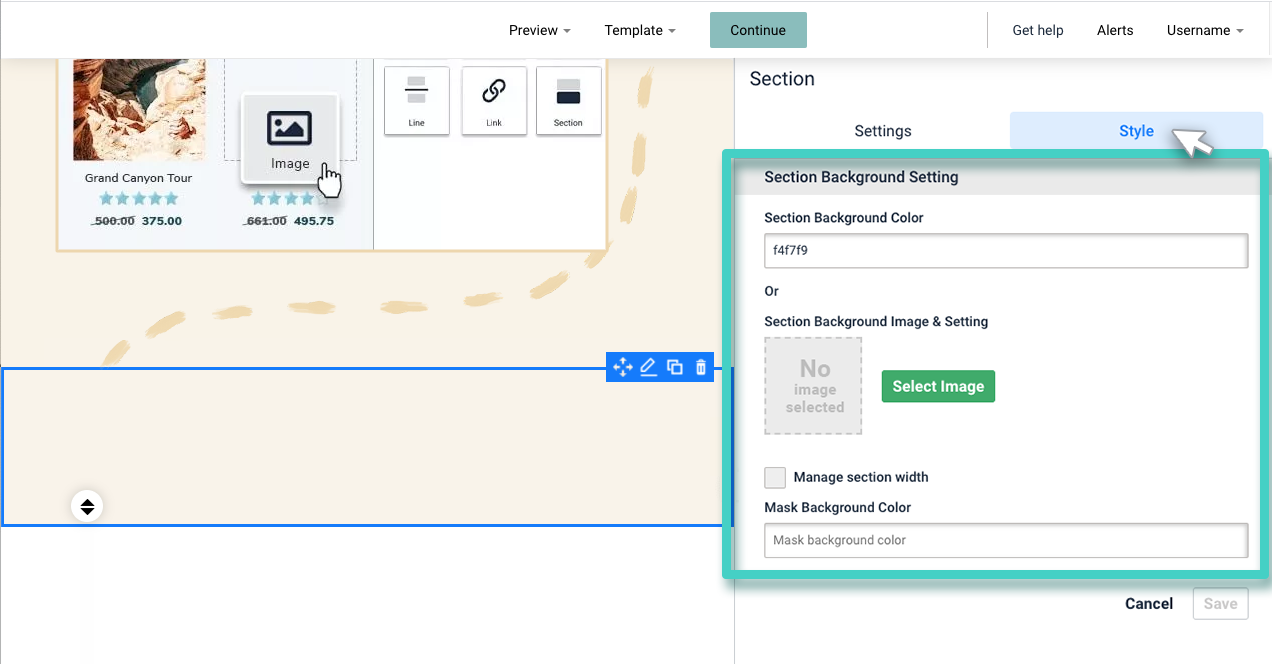Enable the Manage section width checkbox
The width and height of the screenshot is (1272, 664).
(x=775, y=477)
